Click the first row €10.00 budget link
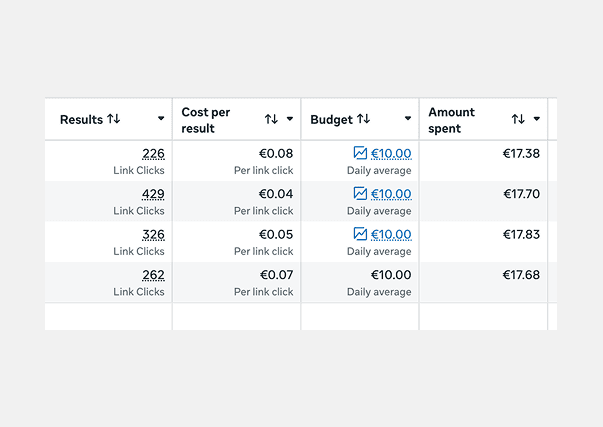Screen dimensions: 603x427 391,153
